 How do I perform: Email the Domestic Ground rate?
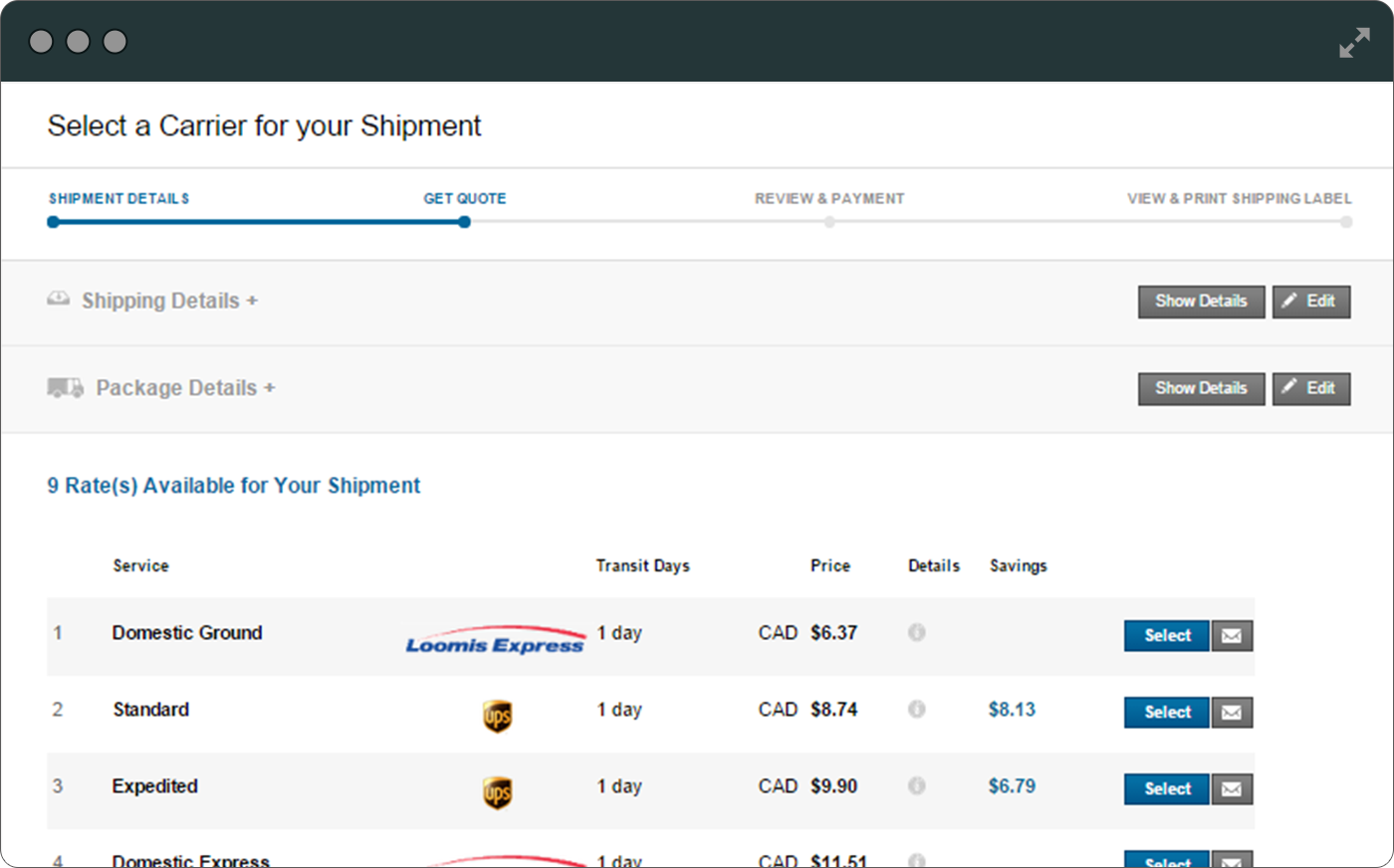tap(1232, 636)
